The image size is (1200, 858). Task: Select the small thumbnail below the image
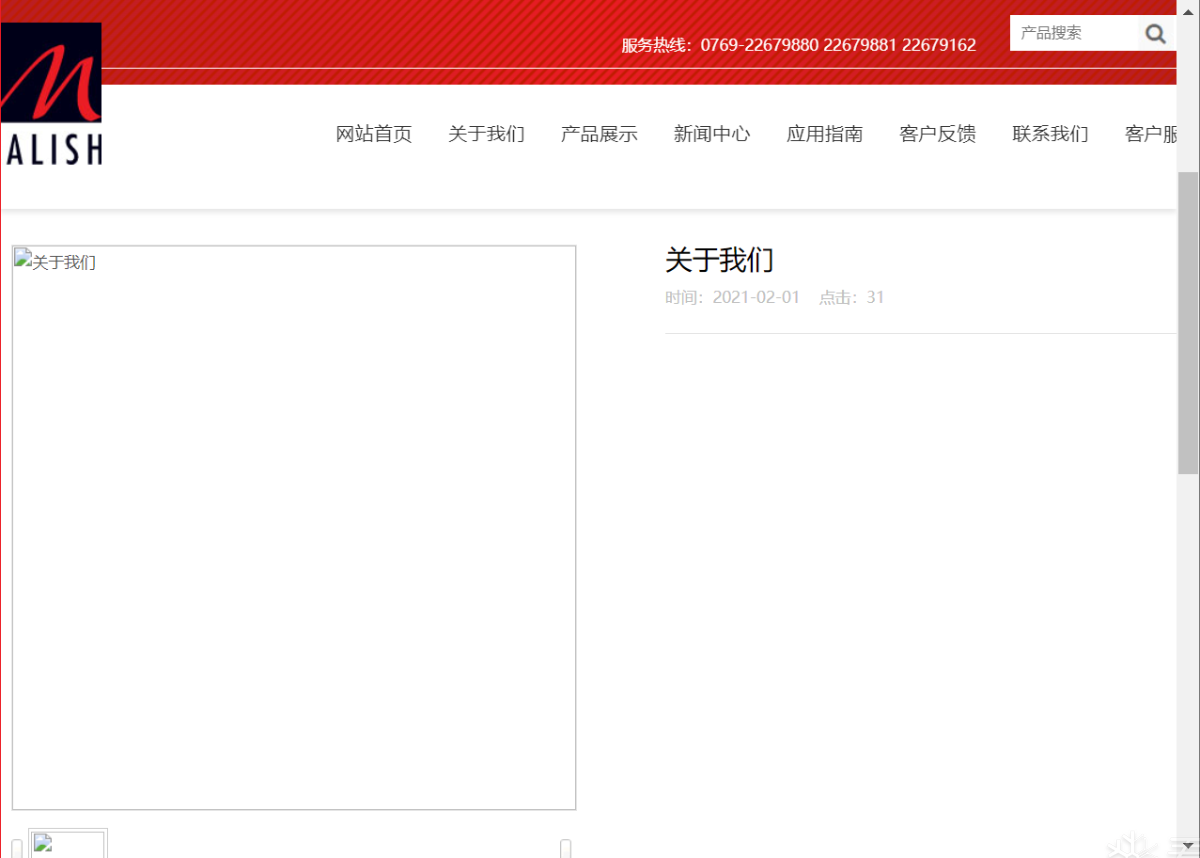(68, 844)
